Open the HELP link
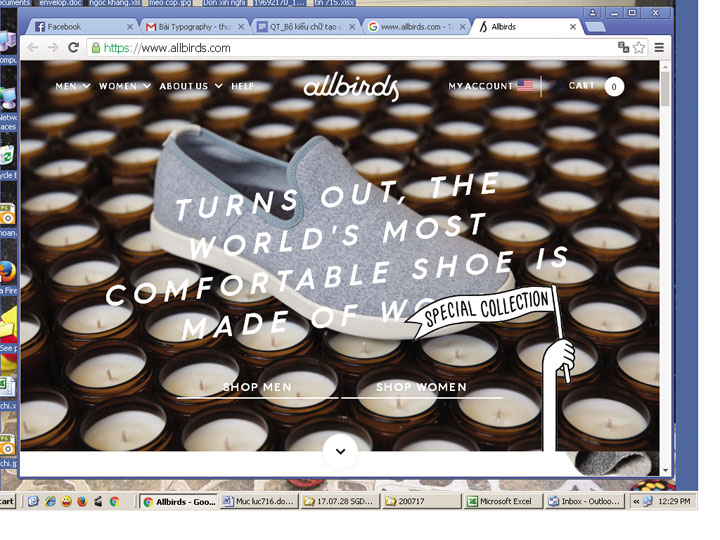 [x=243, y=87]
